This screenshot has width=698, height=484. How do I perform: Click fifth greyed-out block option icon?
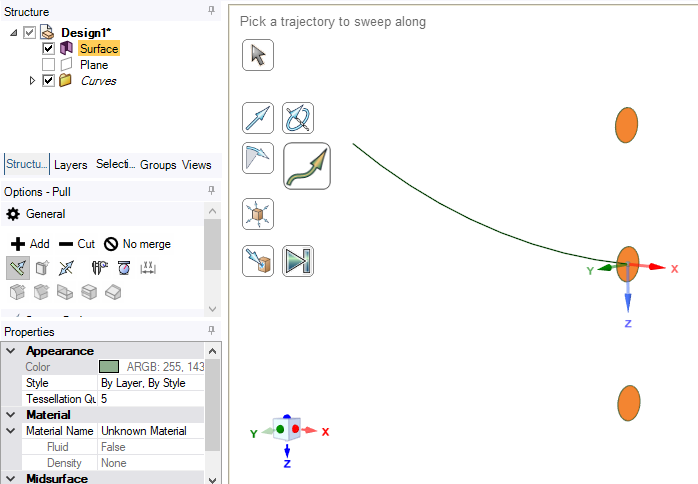coord(113,292)
